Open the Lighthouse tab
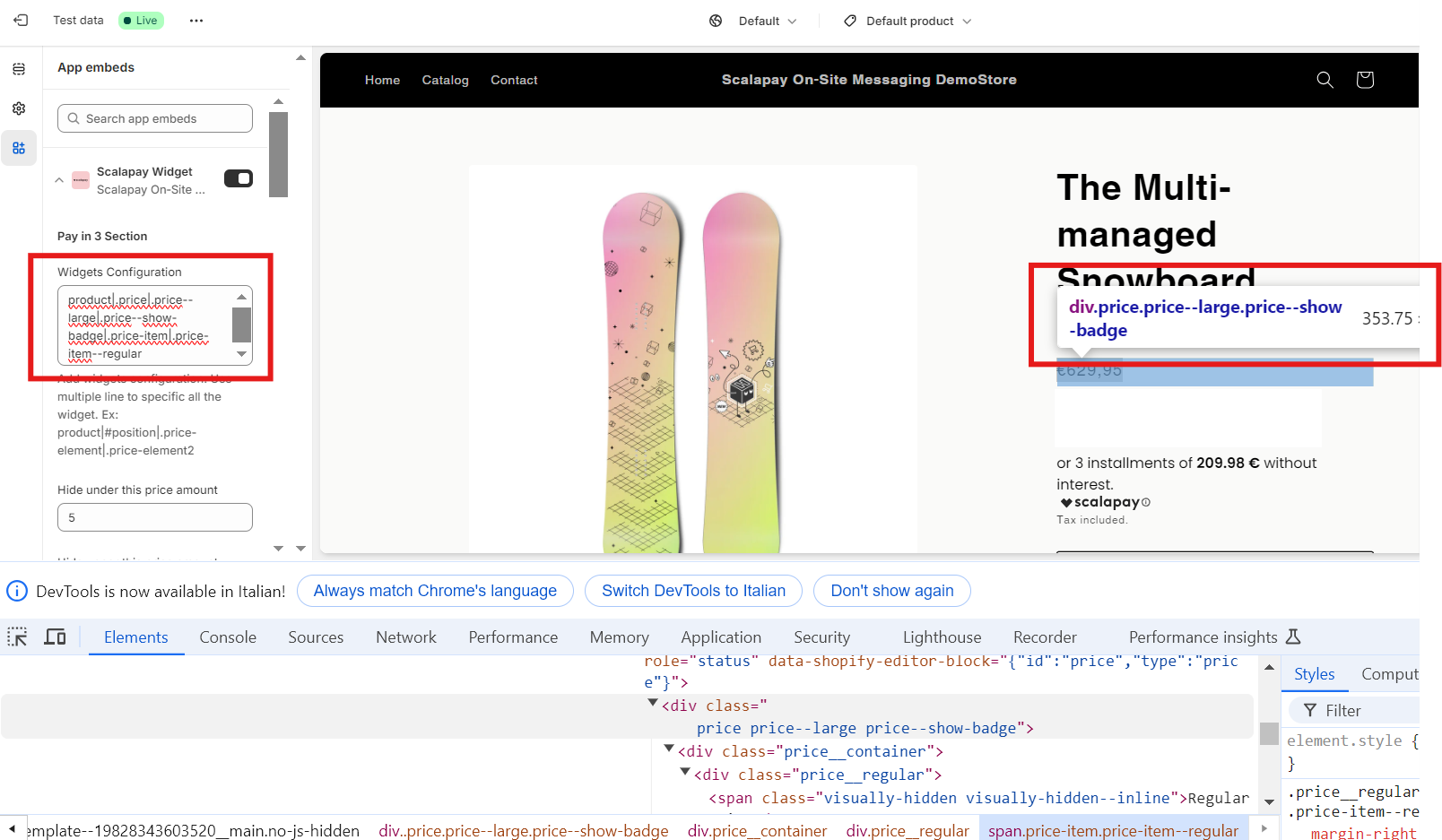Image resolution: width=1442 pixels, height=840 pixels. (942, 637)
